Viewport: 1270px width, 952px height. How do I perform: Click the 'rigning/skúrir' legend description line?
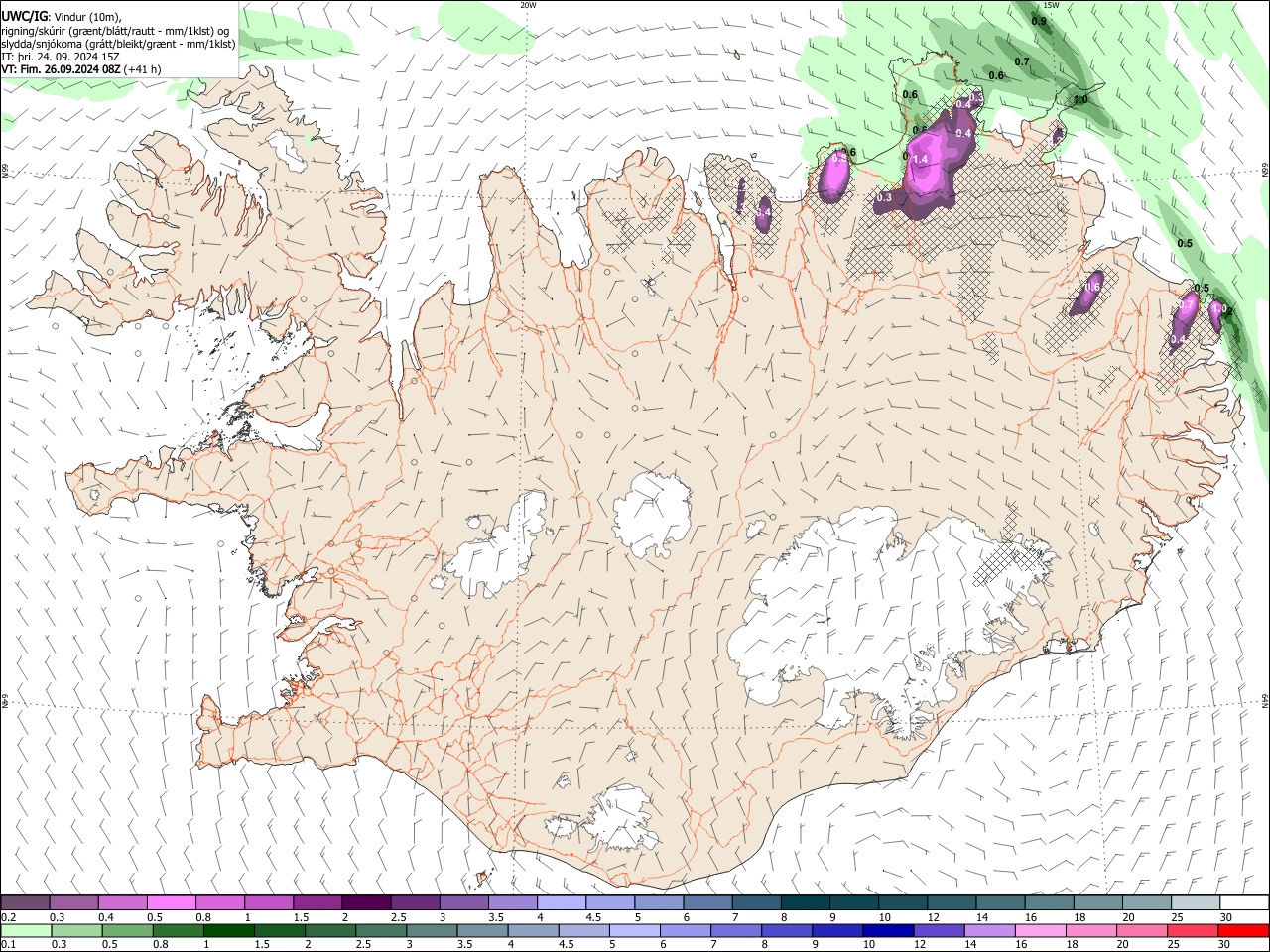coord(115,30)
